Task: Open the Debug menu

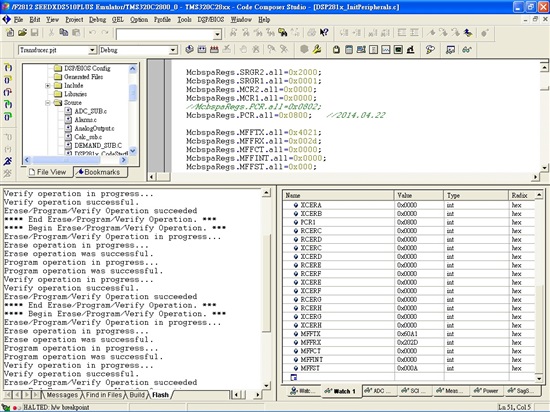Action: pos(97,20)
